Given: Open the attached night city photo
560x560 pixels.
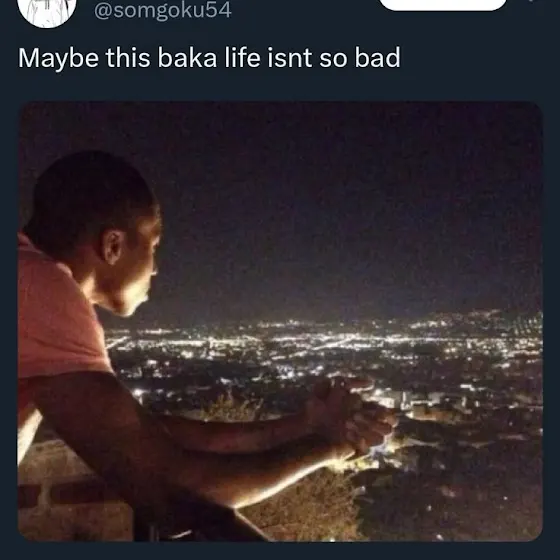Looking at the screenshot, I should 280,321.
